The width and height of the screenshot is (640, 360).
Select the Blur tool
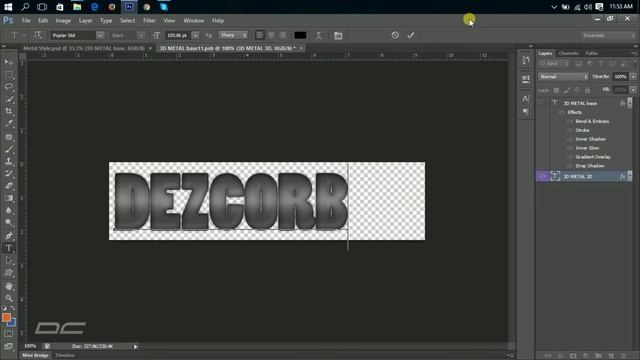point(9,211)
